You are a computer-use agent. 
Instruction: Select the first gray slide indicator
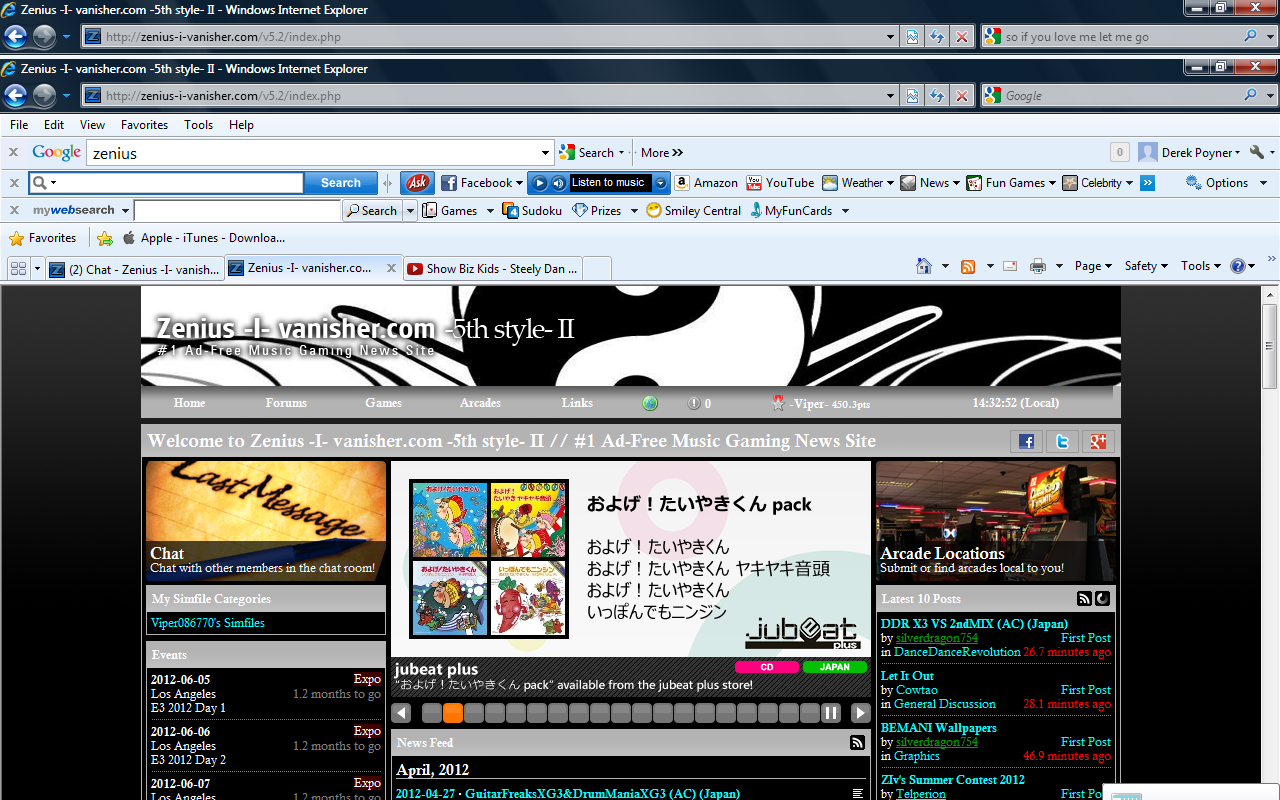click(432, 713)
